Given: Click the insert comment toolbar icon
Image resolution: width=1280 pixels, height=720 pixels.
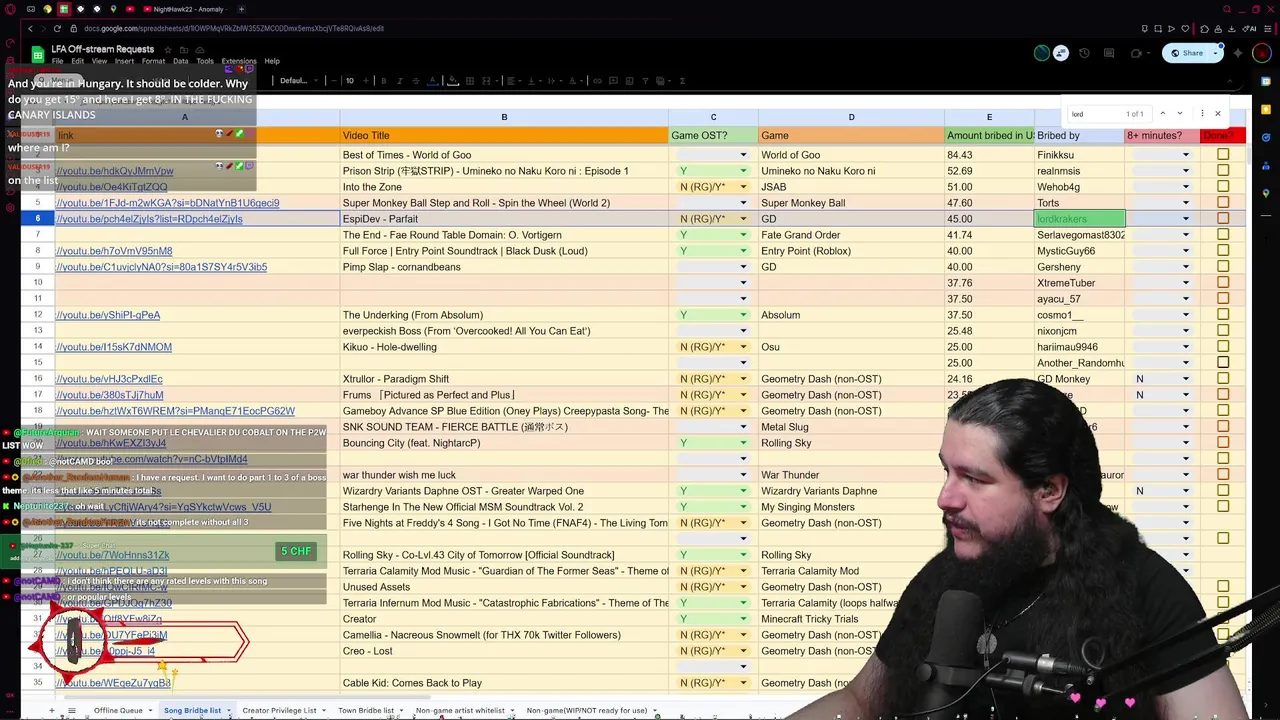Looking at the screenshot, I should [x=613, y=81].
